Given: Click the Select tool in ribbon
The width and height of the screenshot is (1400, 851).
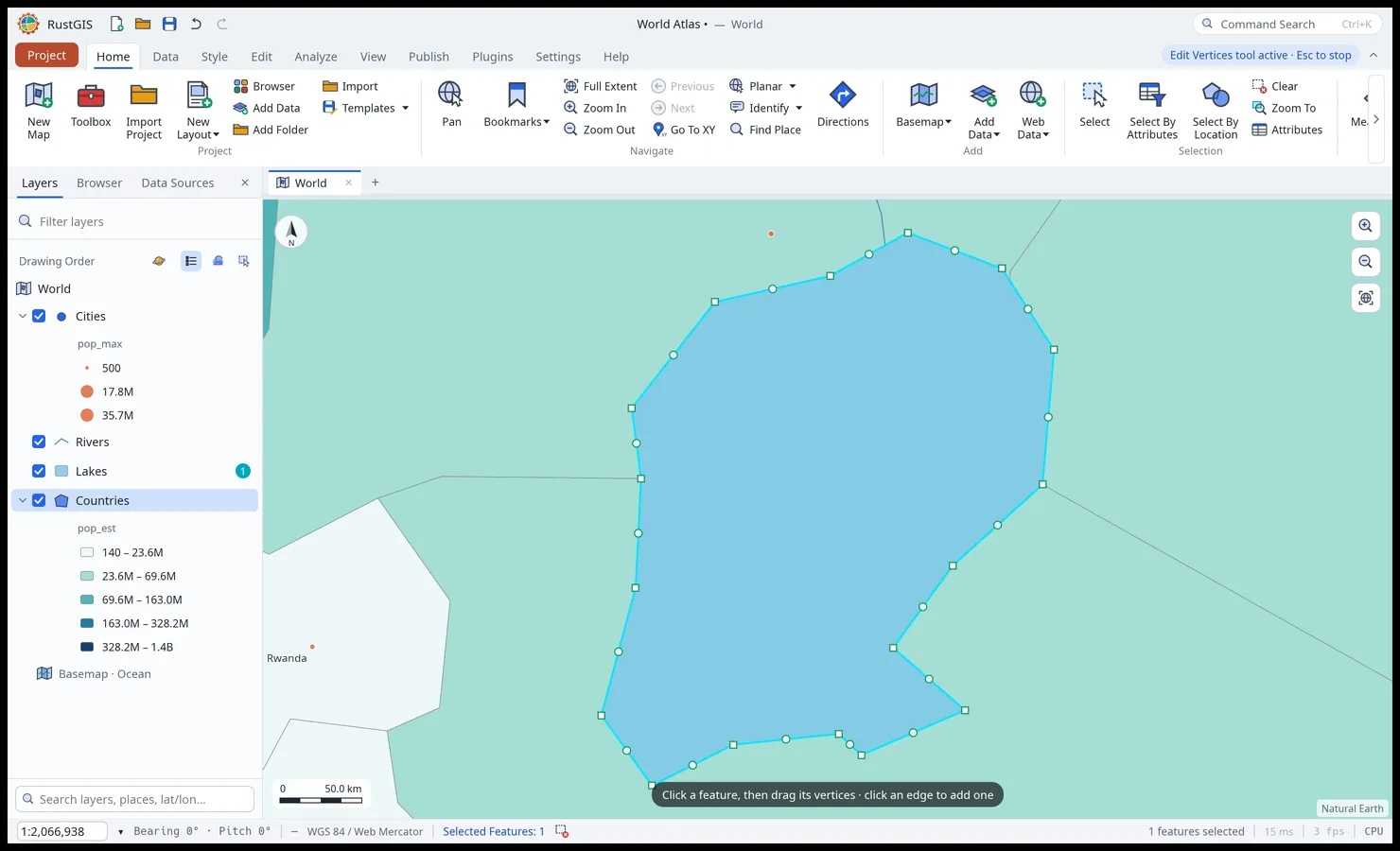Looking at the screenshot, I should pos(1094,104).
